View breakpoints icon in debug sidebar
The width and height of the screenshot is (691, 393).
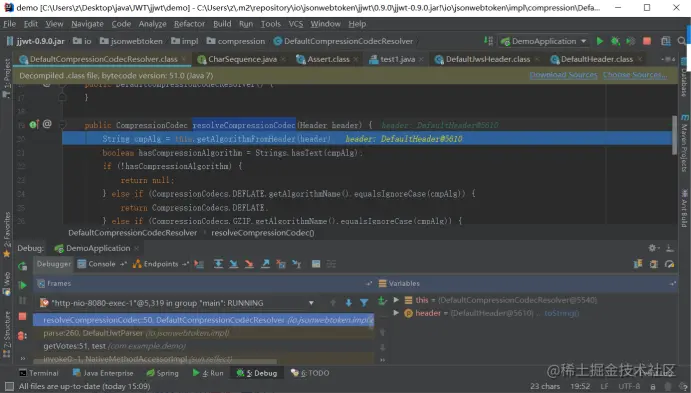22,336
